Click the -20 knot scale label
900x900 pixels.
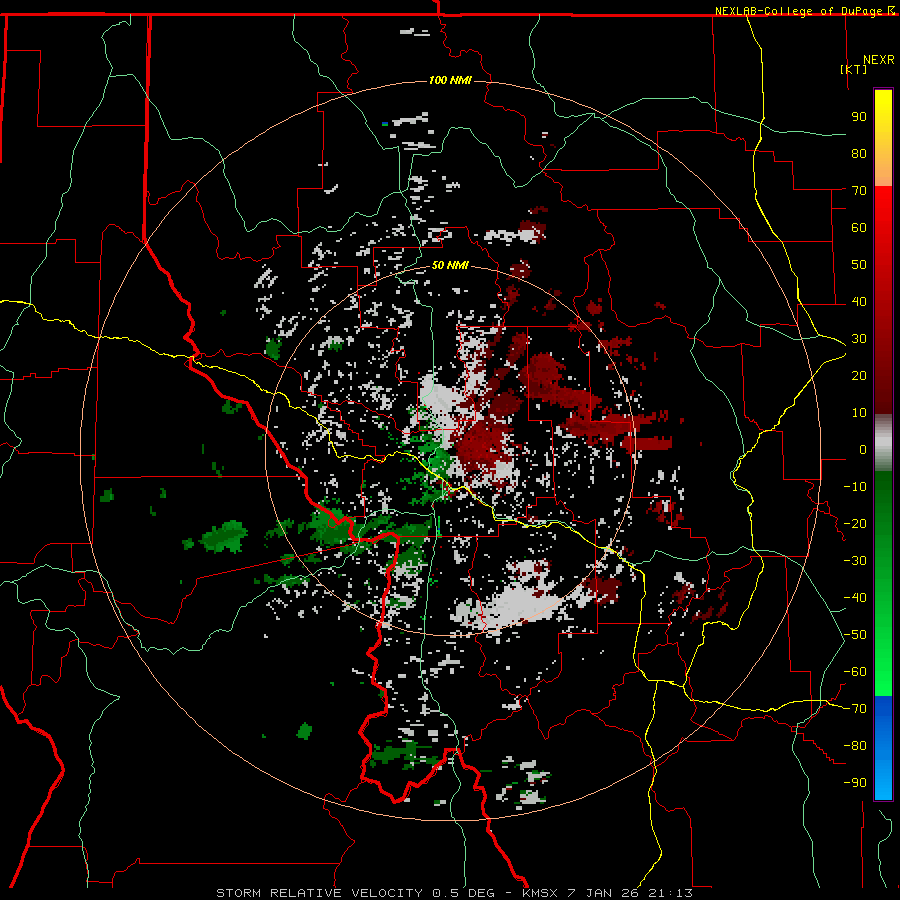click(855, 523)
